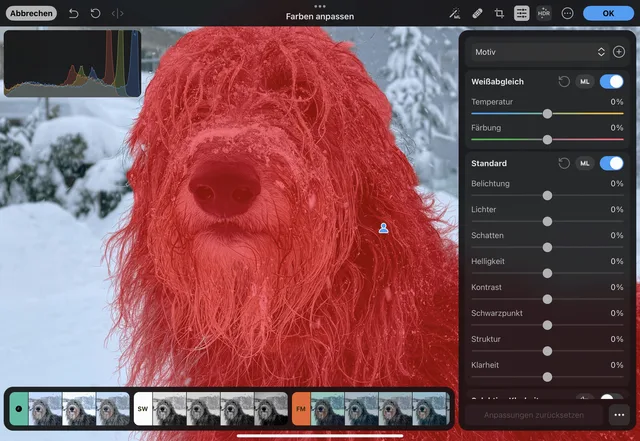Reset the Weißabgleich adjustments
The image size is (640, 441).
click(564, 81)
